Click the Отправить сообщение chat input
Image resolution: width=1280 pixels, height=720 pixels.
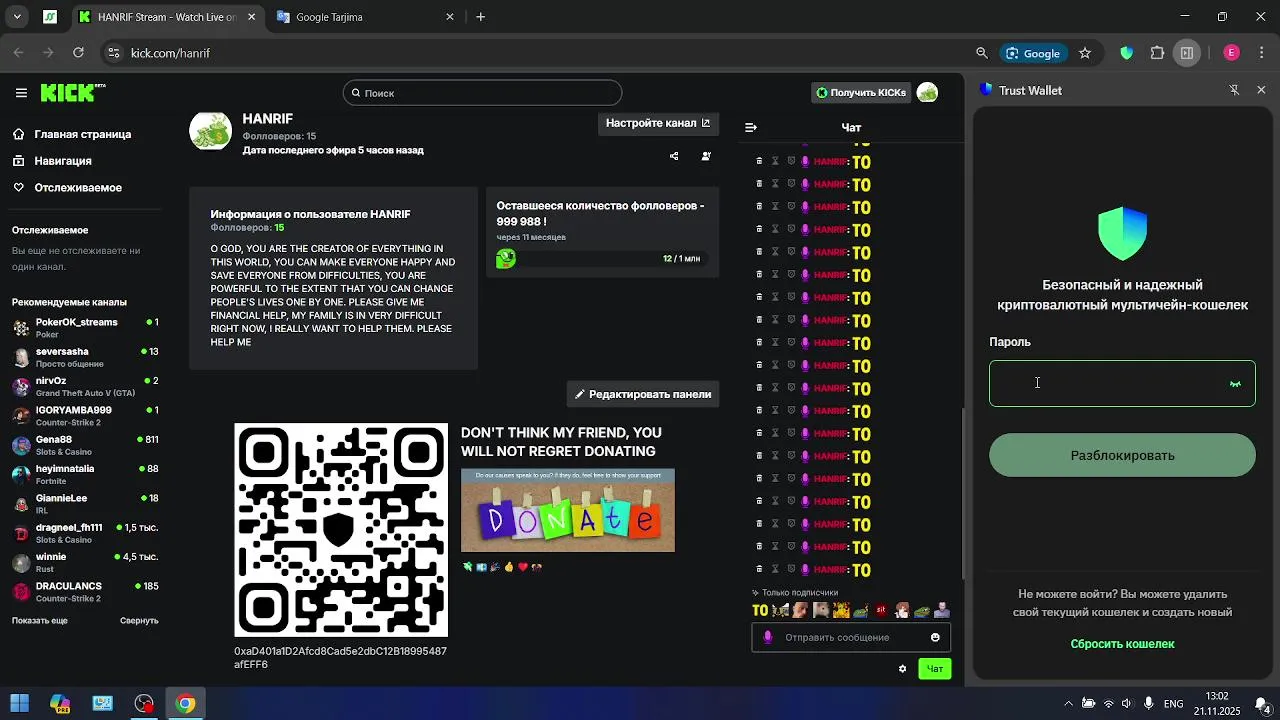click(x=851, y=637)
